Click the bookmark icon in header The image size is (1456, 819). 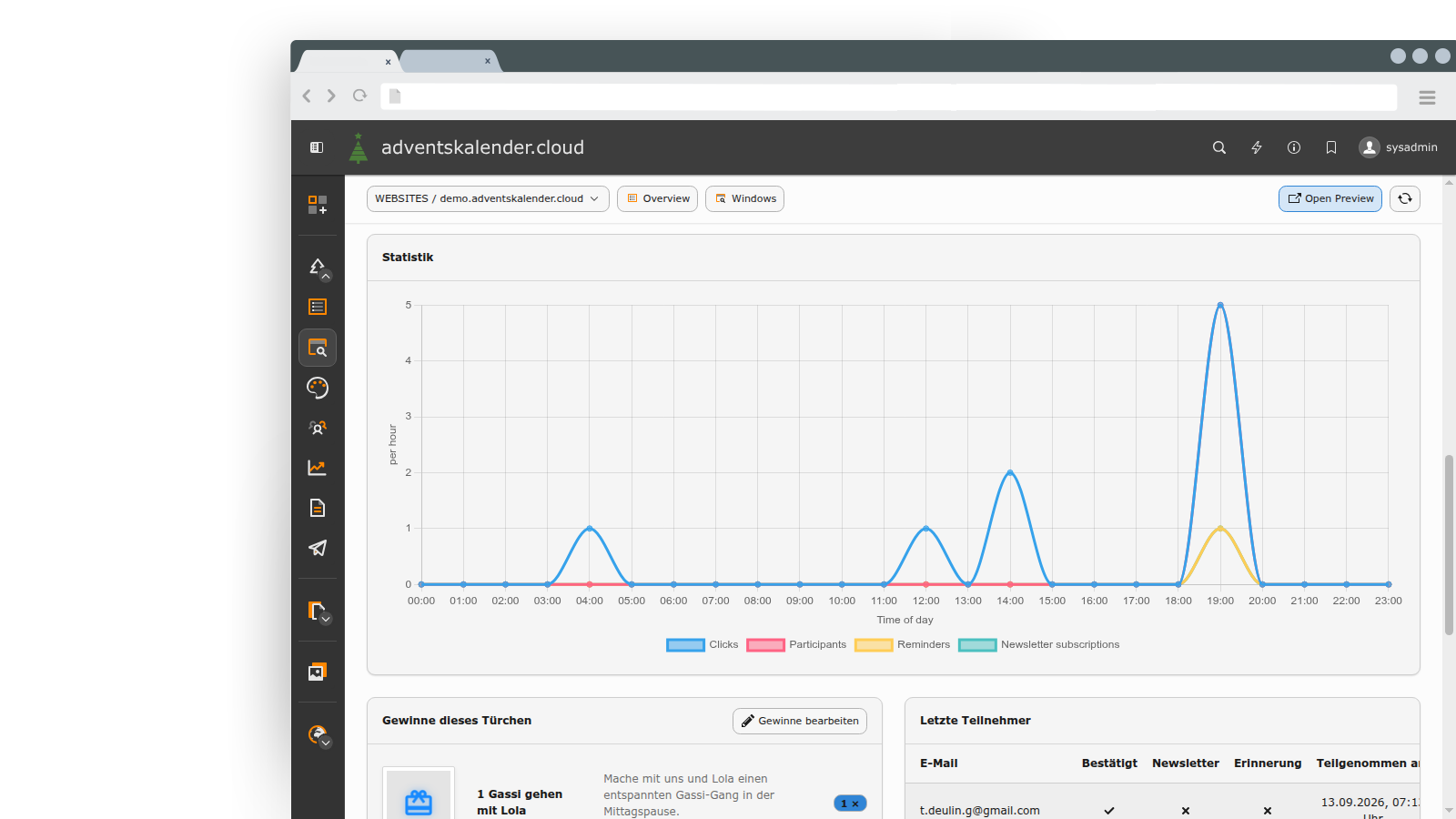(x=1331, y=147)
